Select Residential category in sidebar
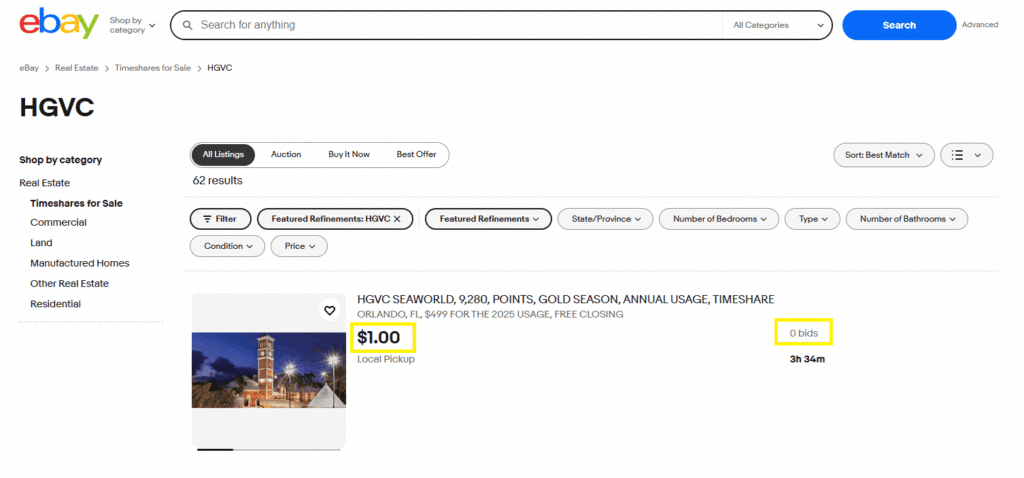Image resolution: width=1024 pixels, height=478 pixels. (x=56, y=304)
